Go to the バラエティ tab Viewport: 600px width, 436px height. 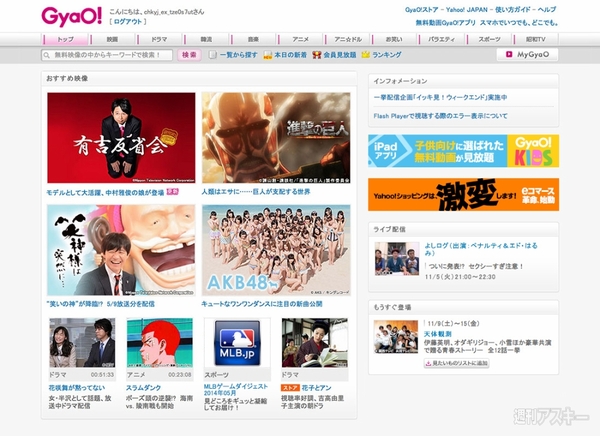[441, 39]
